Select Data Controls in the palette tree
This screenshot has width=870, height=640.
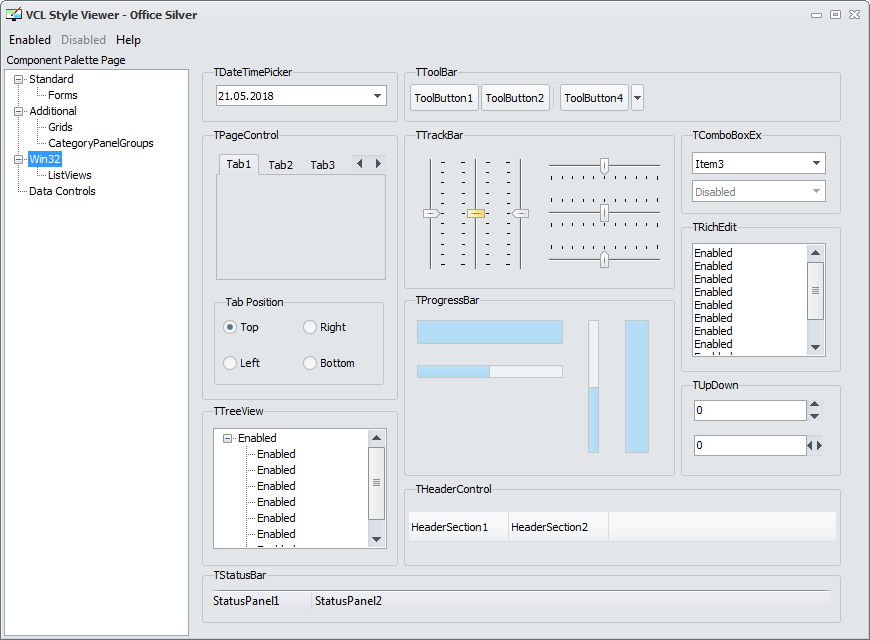[x=62, y=192]
